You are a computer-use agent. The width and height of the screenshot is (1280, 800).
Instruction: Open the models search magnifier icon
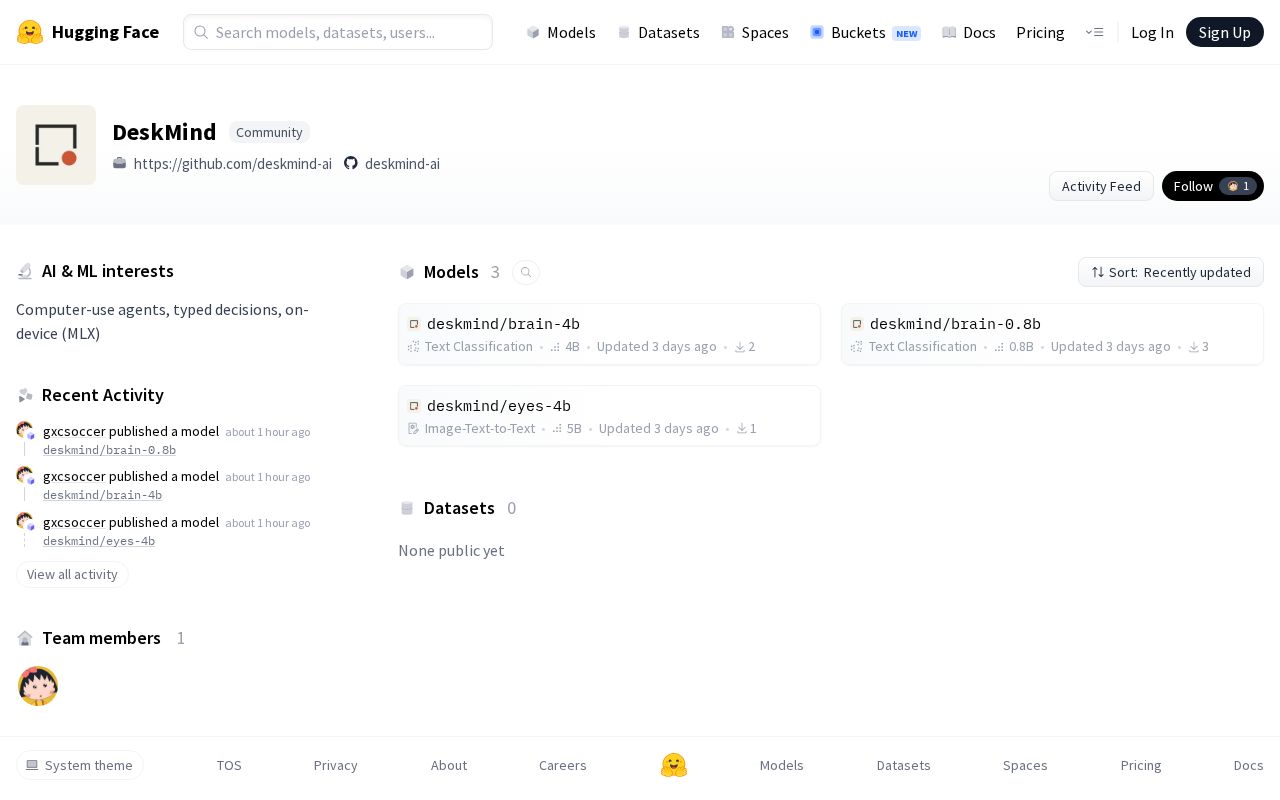[526, 272]
